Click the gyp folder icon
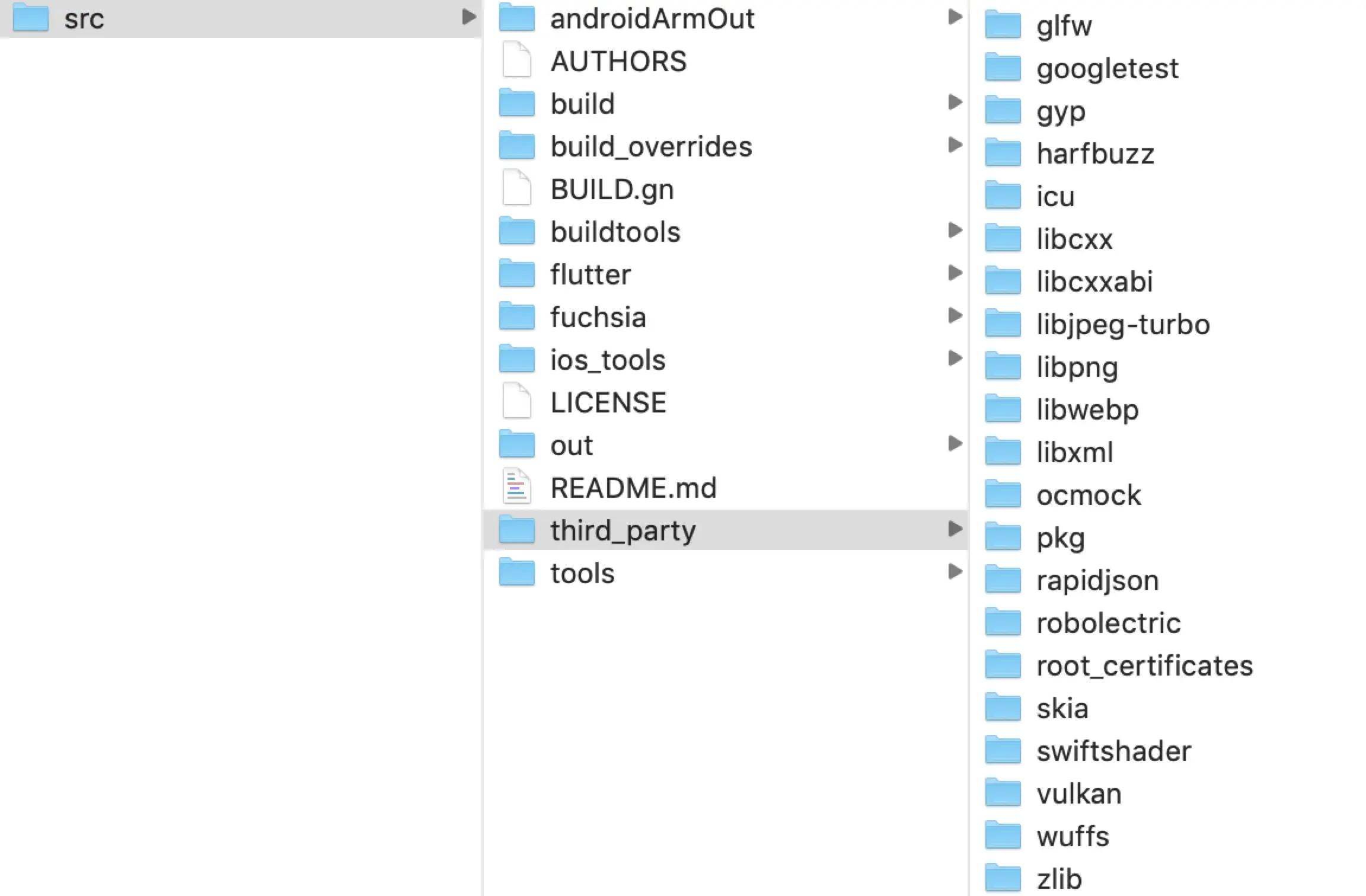The width and height of the screenshot is (1366, 896). (x=1003, y=110)
